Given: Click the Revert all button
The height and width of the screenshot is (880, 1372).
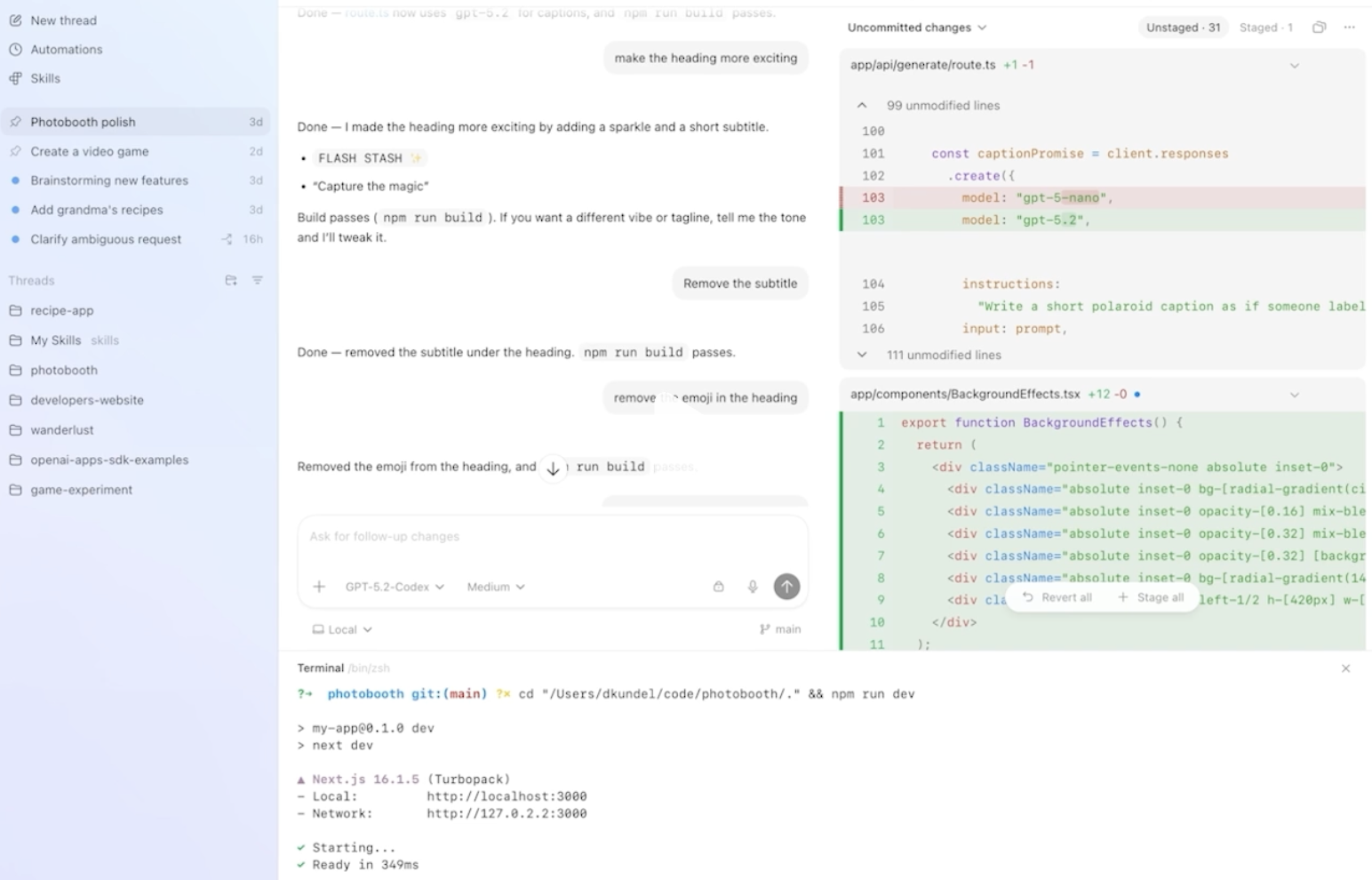Looking at the screenshot, I should (1057, 597).
